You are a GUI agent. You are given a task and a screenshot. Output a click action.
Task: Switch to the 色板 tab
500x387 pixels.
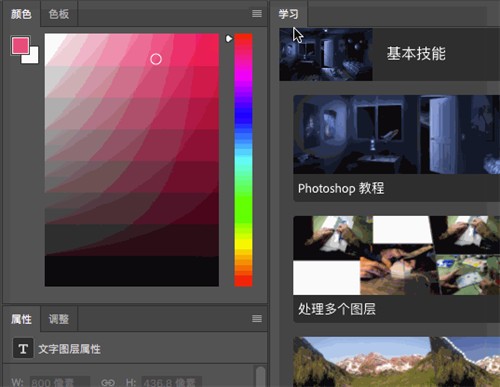pos(59,14)
